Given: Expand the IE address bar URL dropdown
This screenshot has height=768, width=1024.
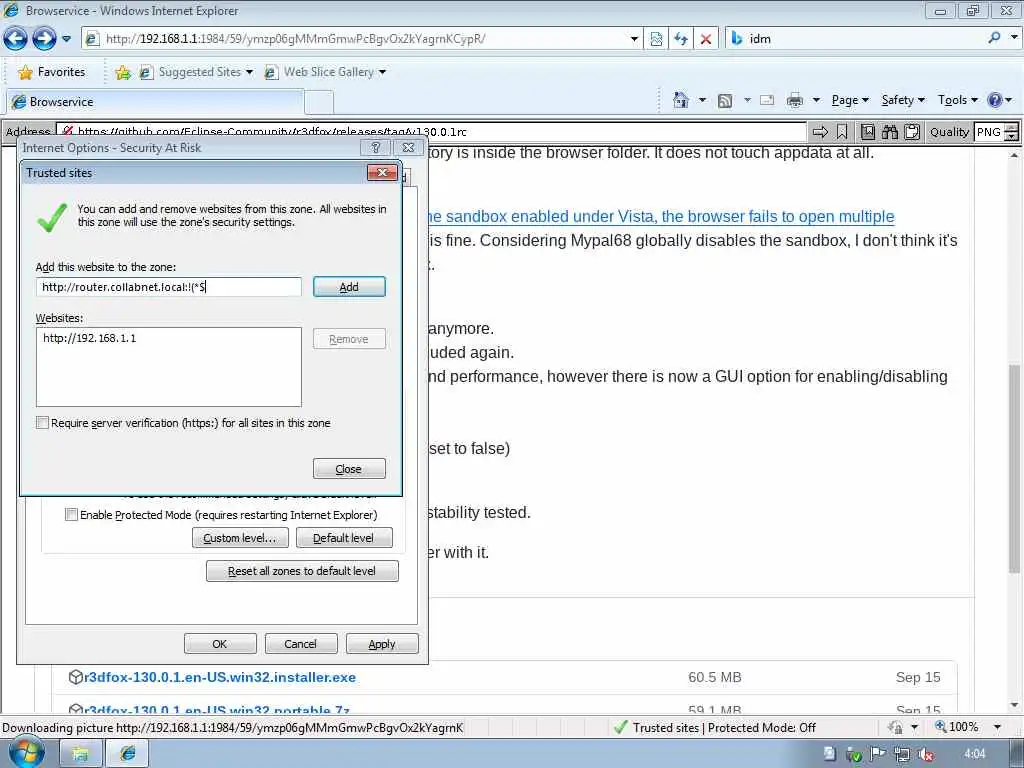Looking at the screenshot, I should pos(633,39).
